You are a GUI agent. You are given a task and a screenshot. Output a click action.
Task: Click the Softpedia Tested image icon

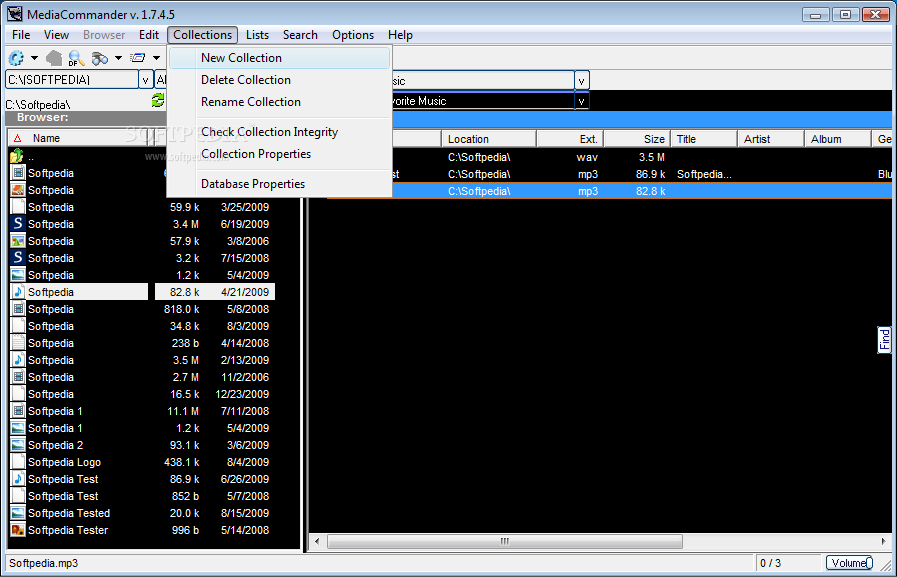click(x=18, y=513)
